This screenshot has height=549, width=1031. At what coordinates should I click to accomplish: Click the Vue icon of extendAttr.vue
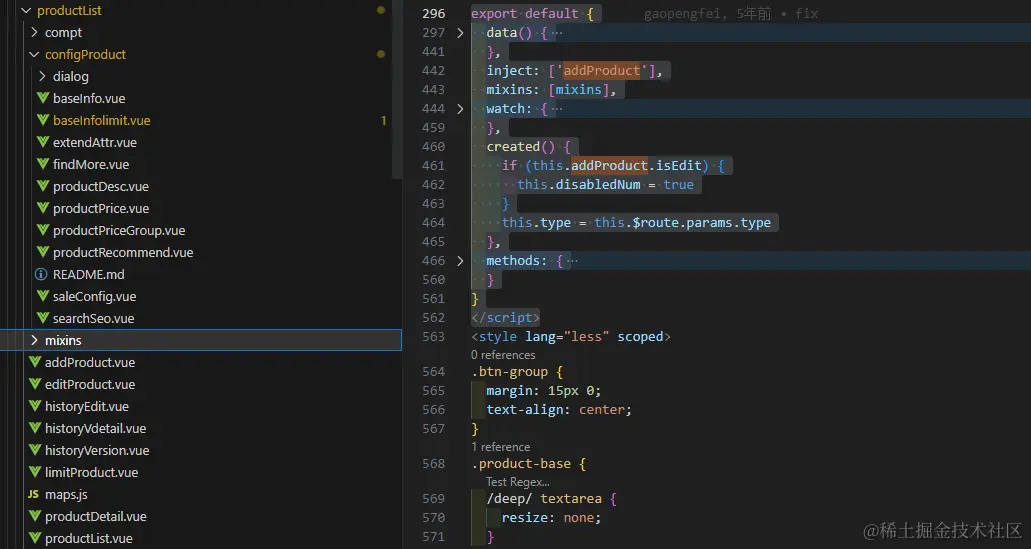pyautogui.click(x=43, y=142)
